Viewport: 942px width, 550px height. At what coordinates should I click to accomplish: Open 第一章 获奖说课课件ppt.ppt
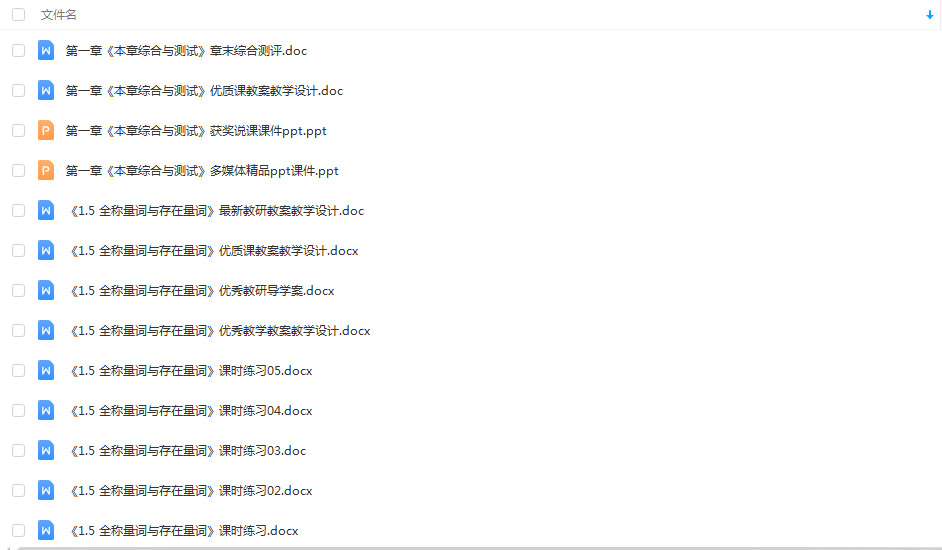[x=196, y=130]
